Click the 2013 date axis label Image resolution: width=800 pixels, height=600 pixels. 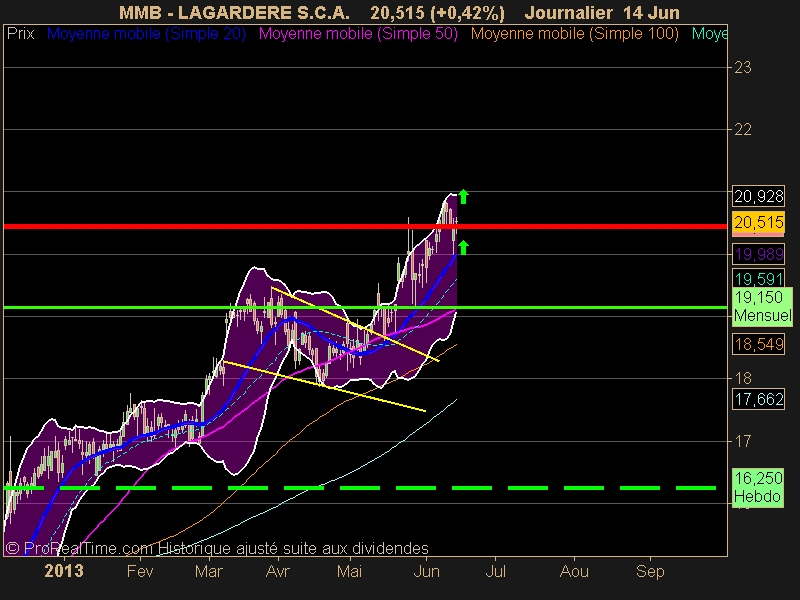pos(64,570)
